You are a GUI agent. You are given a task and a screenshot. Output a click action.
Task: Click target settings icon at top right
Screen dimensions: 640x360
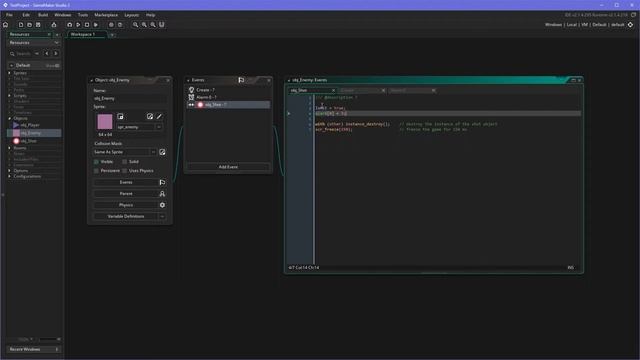630,24
